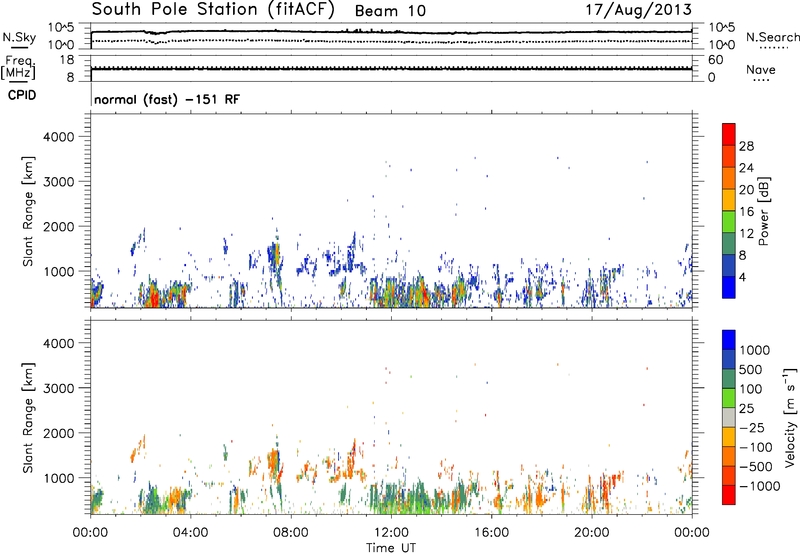This screenshot has height=554, width=800.
Task: Click the 'CPID' label
Action: 22,95
